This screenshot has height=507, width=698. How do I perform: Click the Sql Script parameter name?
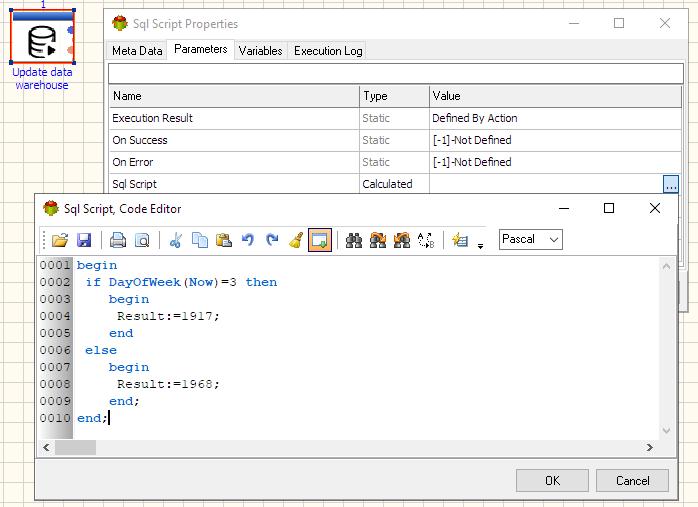(134, 184)
